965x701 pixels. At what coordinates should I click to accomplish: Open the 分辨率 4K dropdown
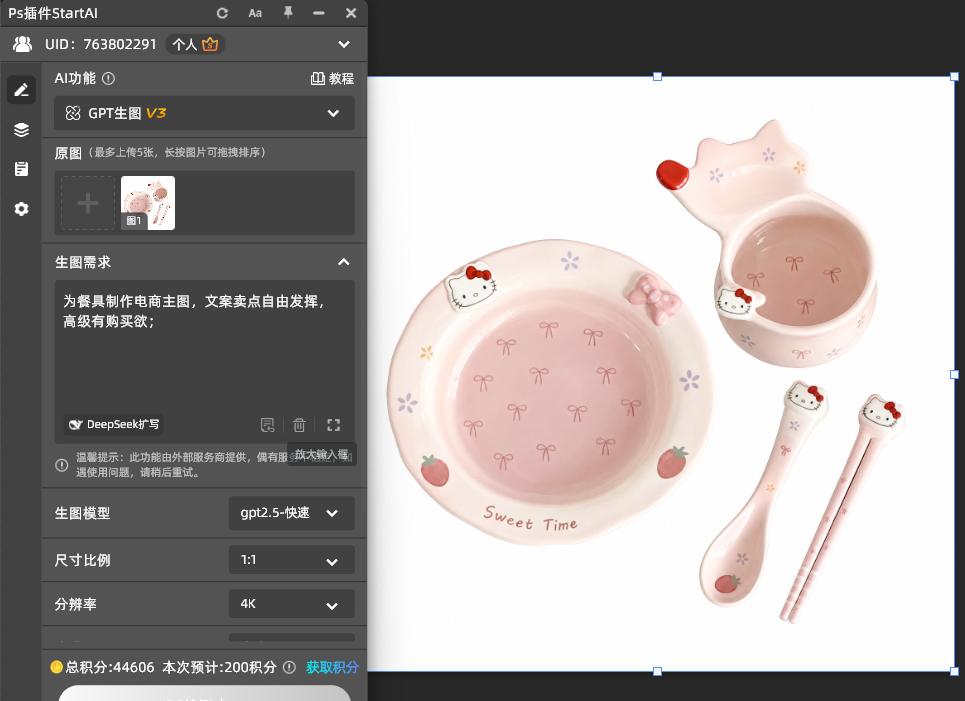pos(292,604)
